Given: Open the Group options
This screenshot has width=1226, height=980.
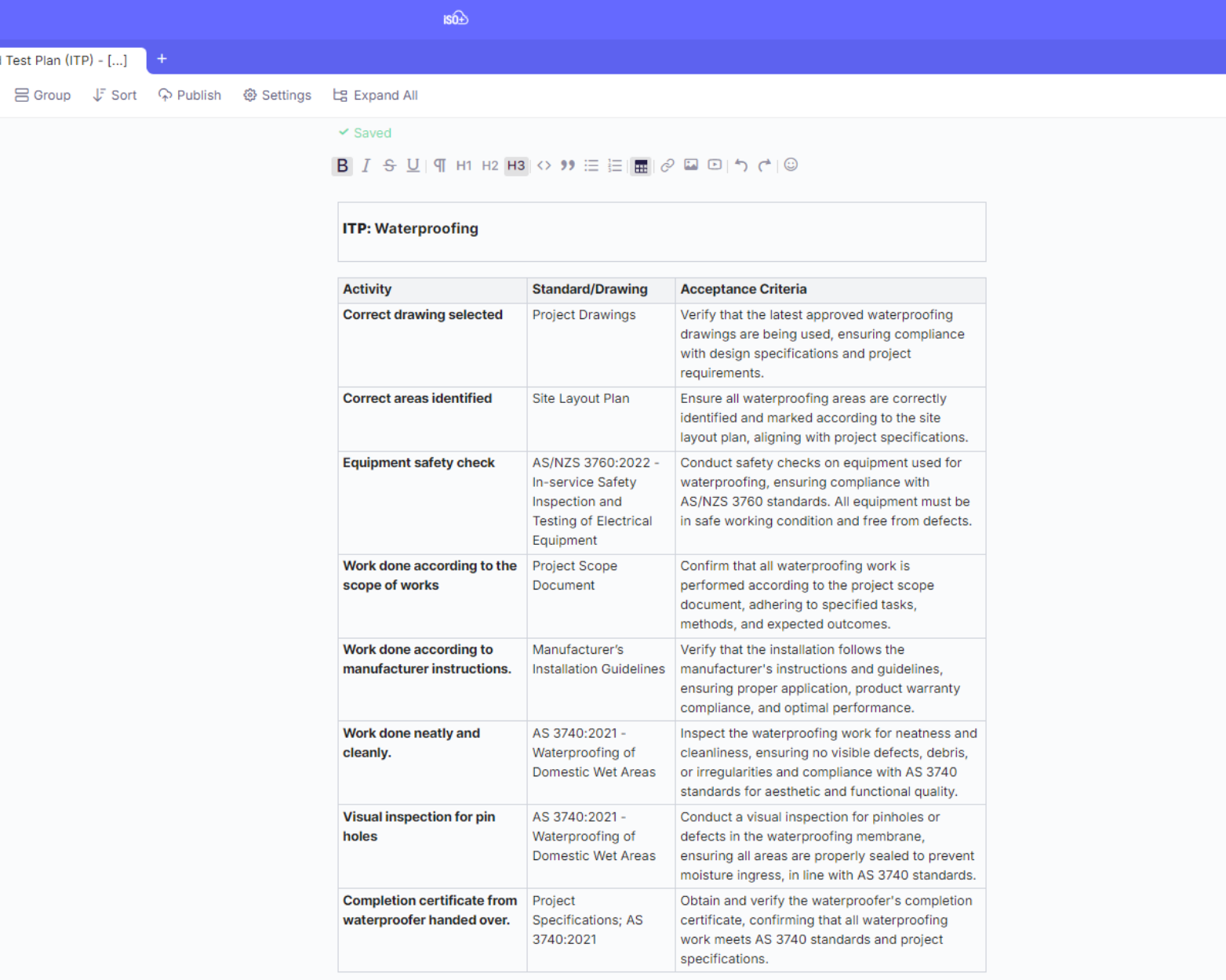Looking at the screenshot, I should pos(43,95).
